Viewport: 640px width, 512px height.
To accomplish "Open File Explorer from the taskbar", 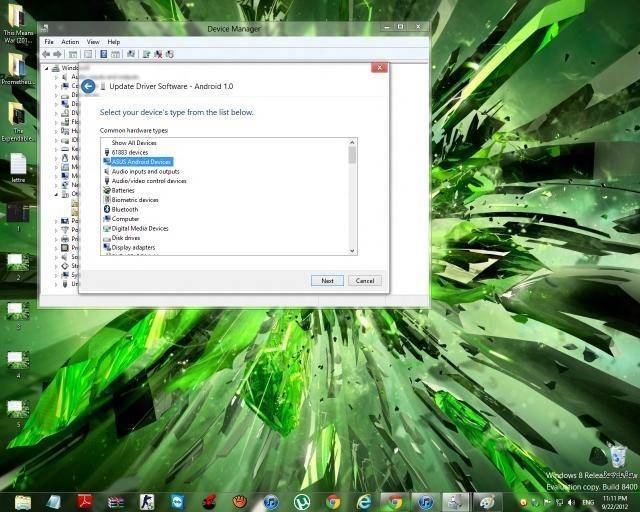I will 23,502.
